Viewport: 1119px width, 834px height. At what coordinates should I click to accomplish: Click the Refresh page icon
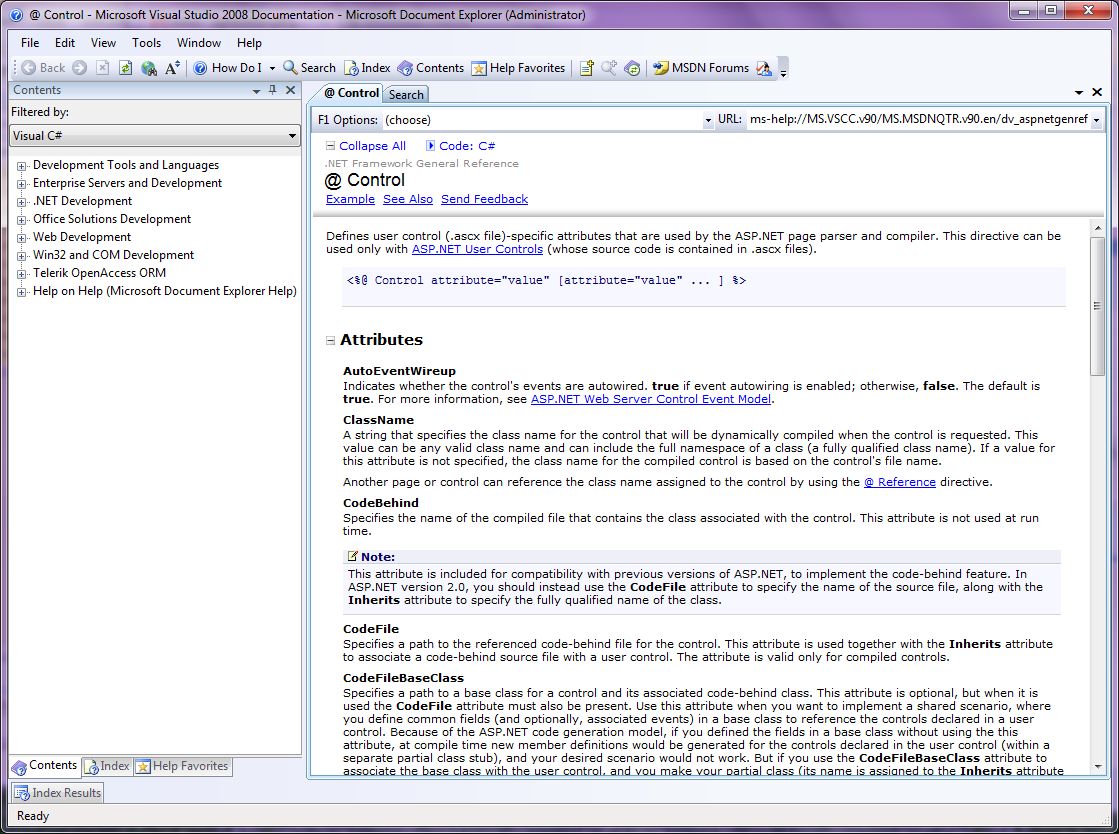click(126, 68)
